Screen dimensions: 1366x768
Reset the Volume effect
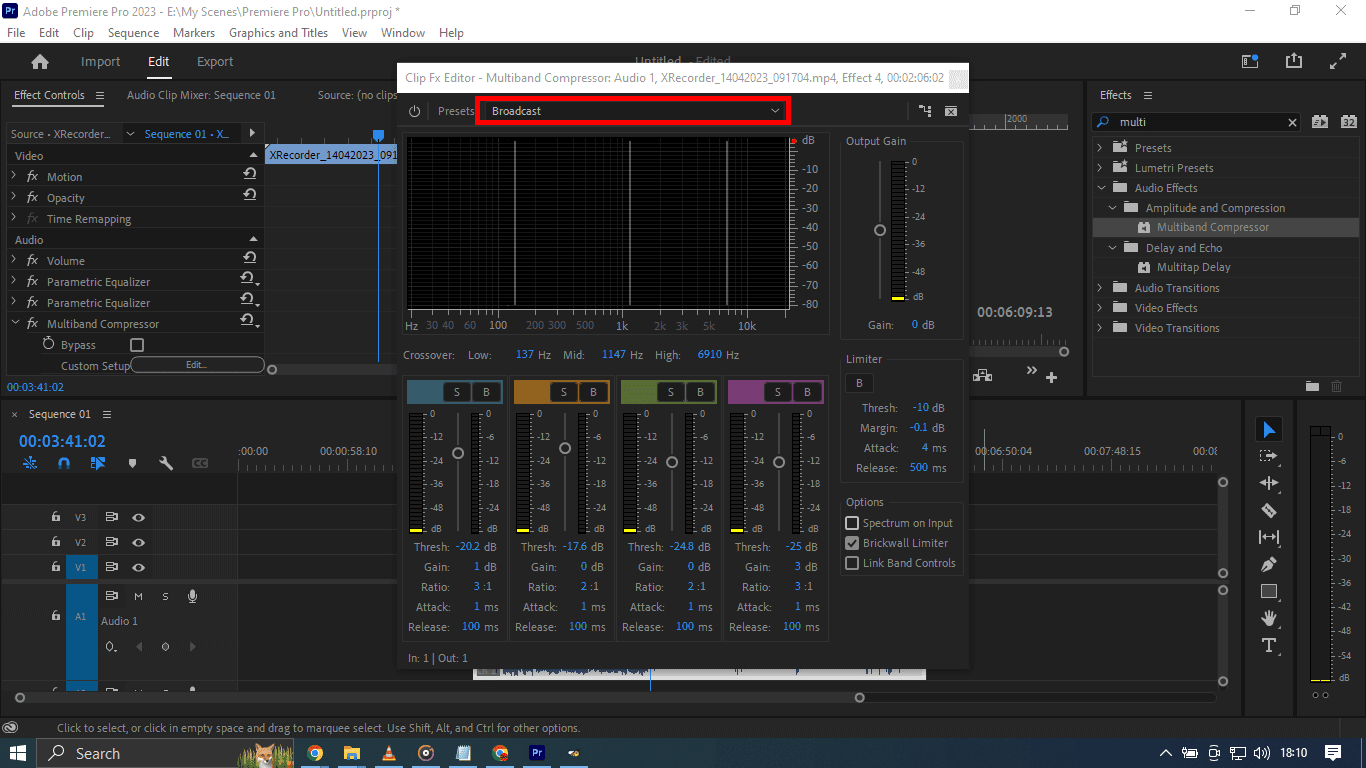249,258
